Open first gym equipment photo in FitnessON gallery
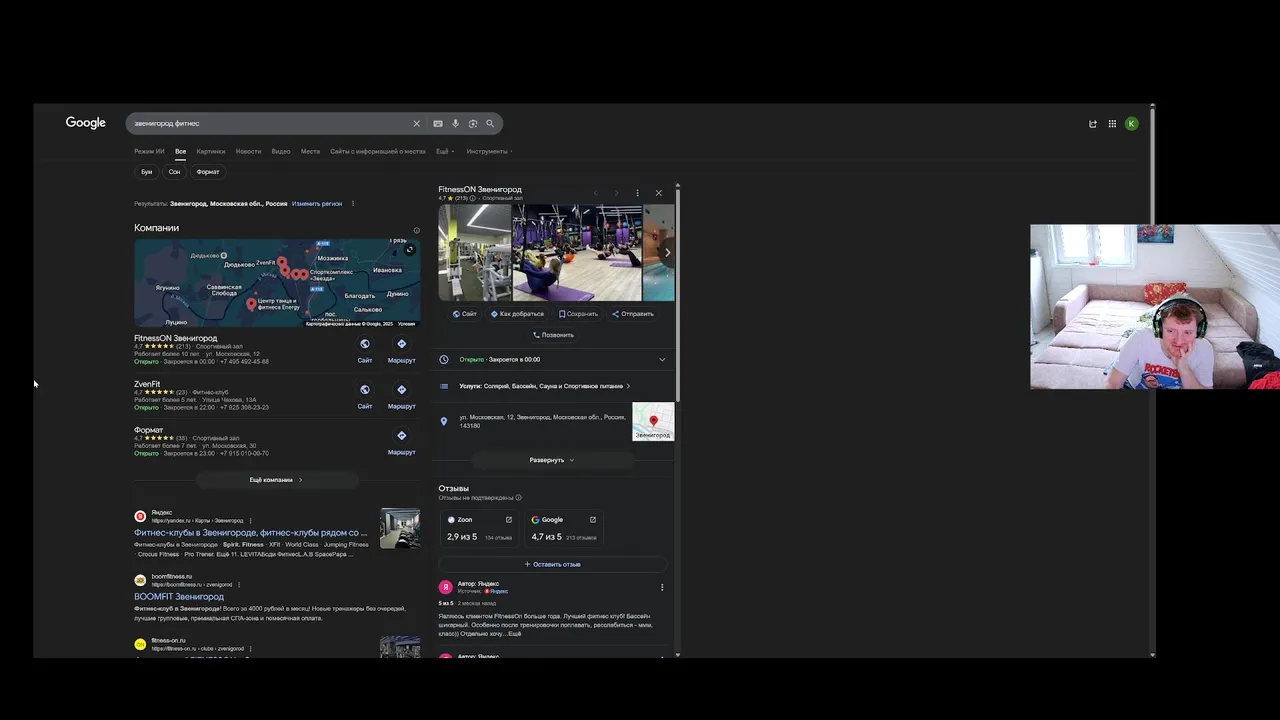 coord(475,253)
